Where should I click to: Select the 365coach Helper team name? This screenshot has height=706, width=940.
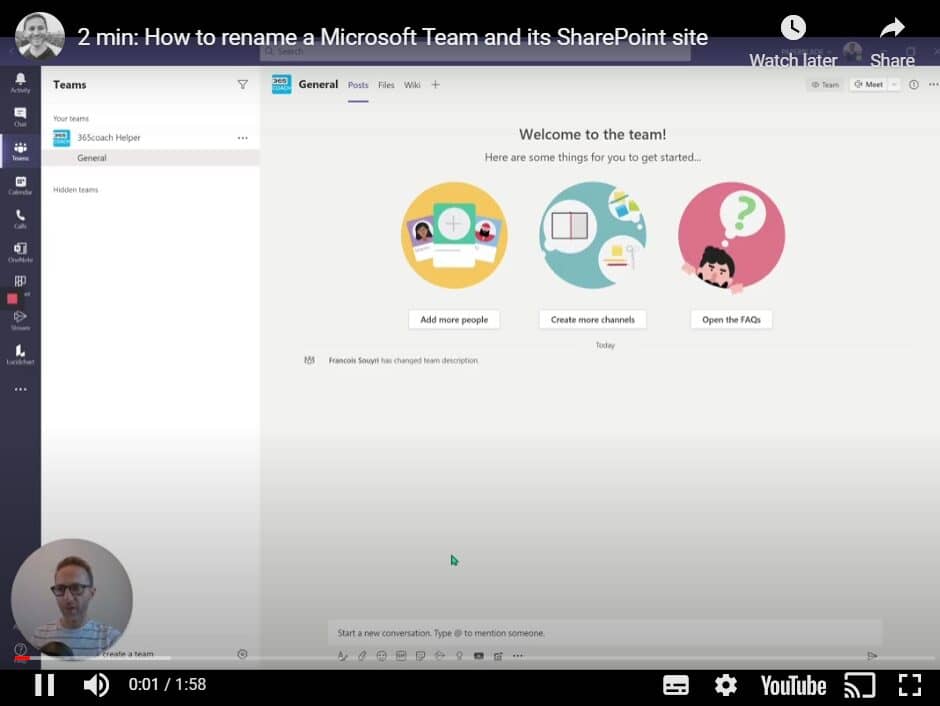point(109,138)
